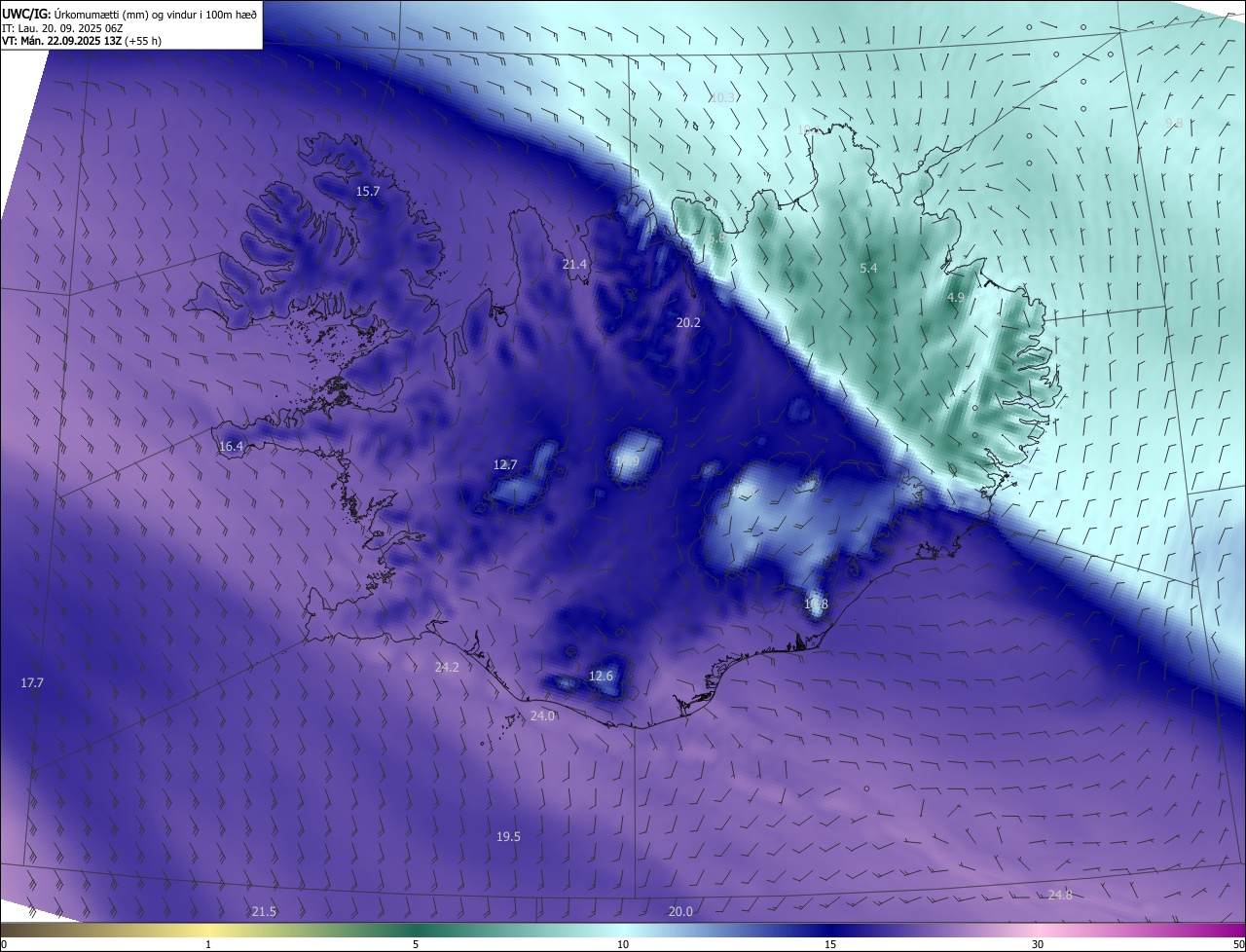Click the 10.8 value near the southeast glacier

pos(816,604)
